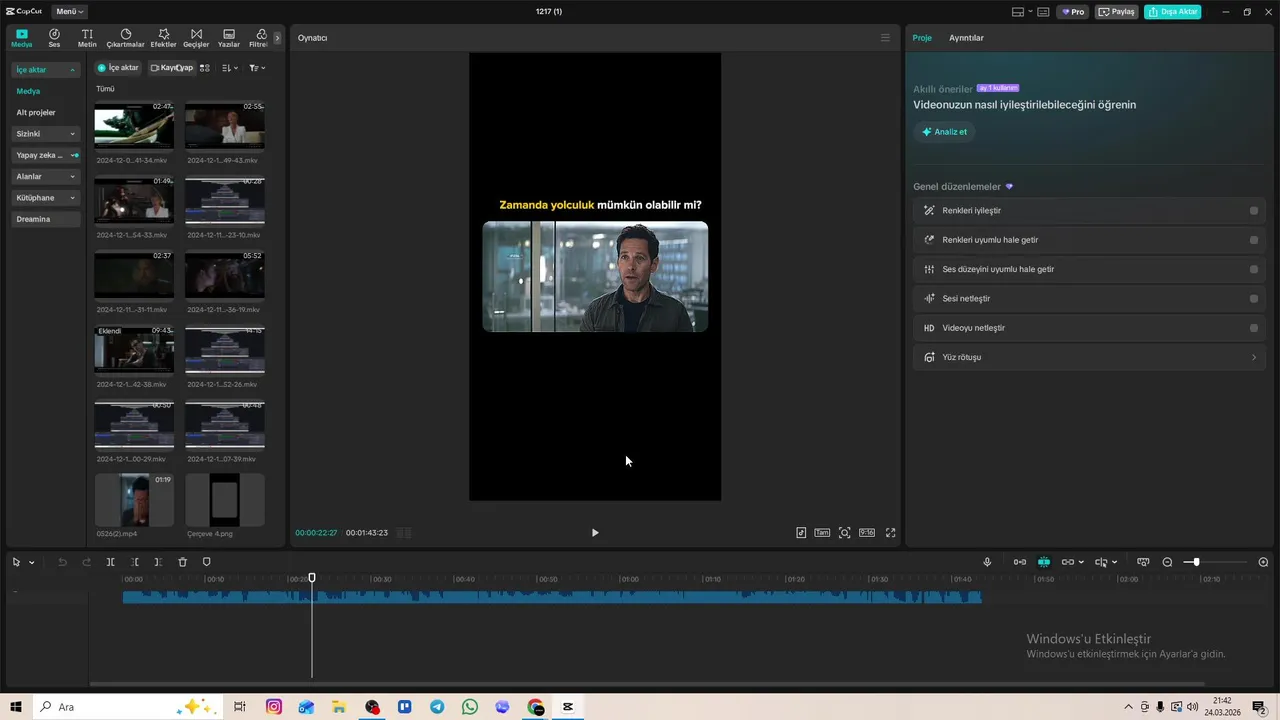Viewport: 1280px width, 720px height.
Task: Toggle preview axis cursor icon
Action: [x=1102, y=562]
